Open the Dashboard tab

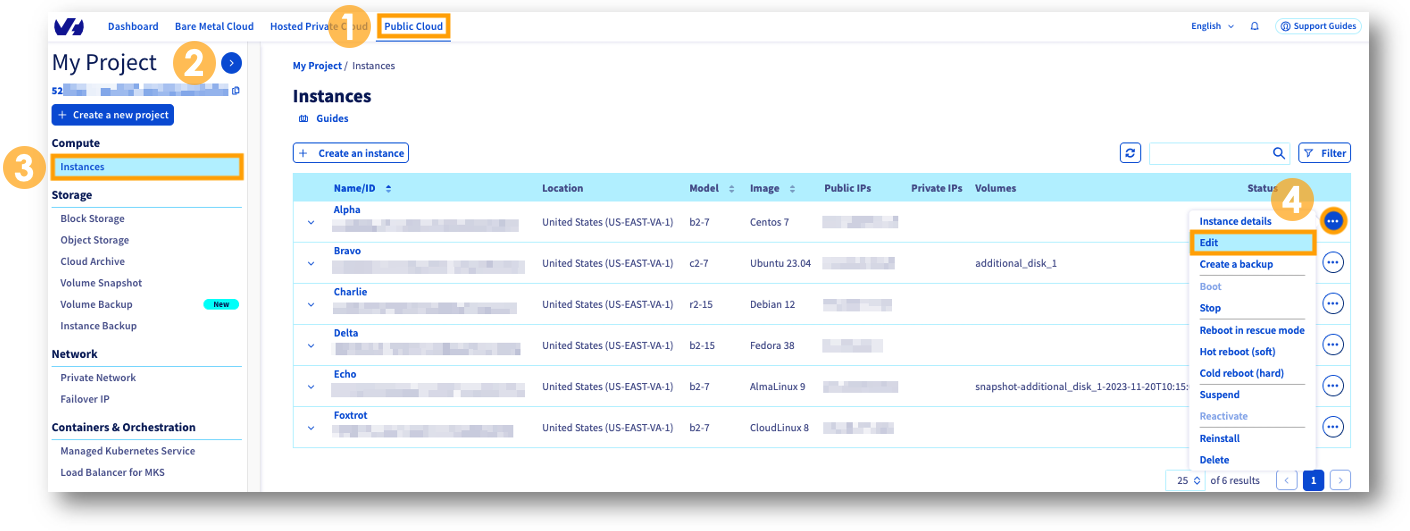tap(133, 26)
